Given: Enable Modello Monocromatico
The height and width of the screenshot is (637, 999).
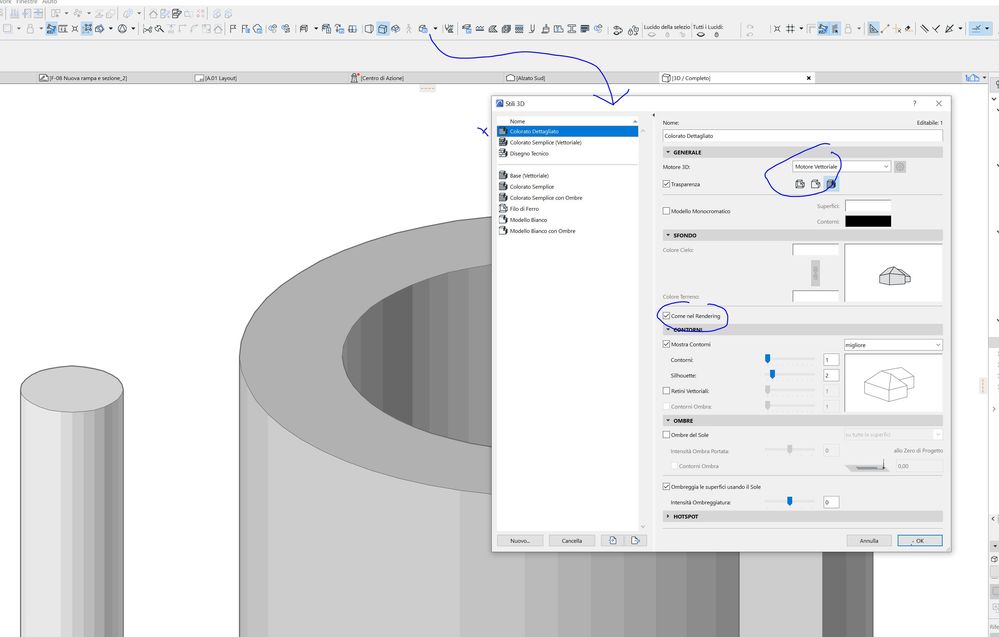Looking at the screenshot, I should [667, 211].
